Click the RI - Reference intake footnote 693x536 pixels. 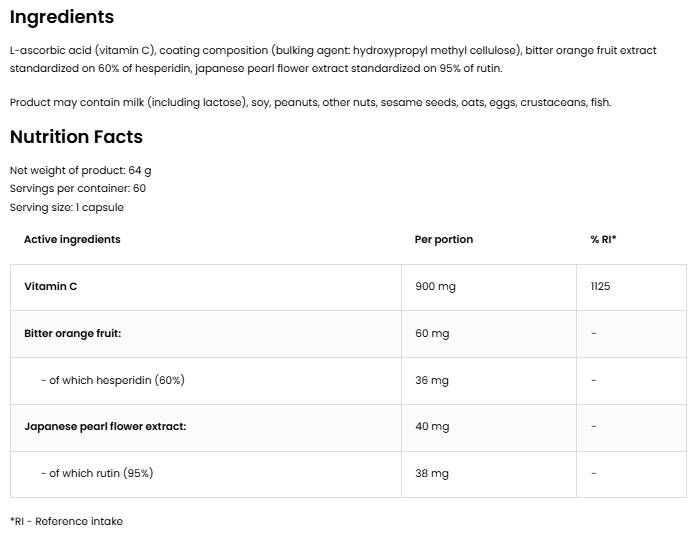point(66,521)
